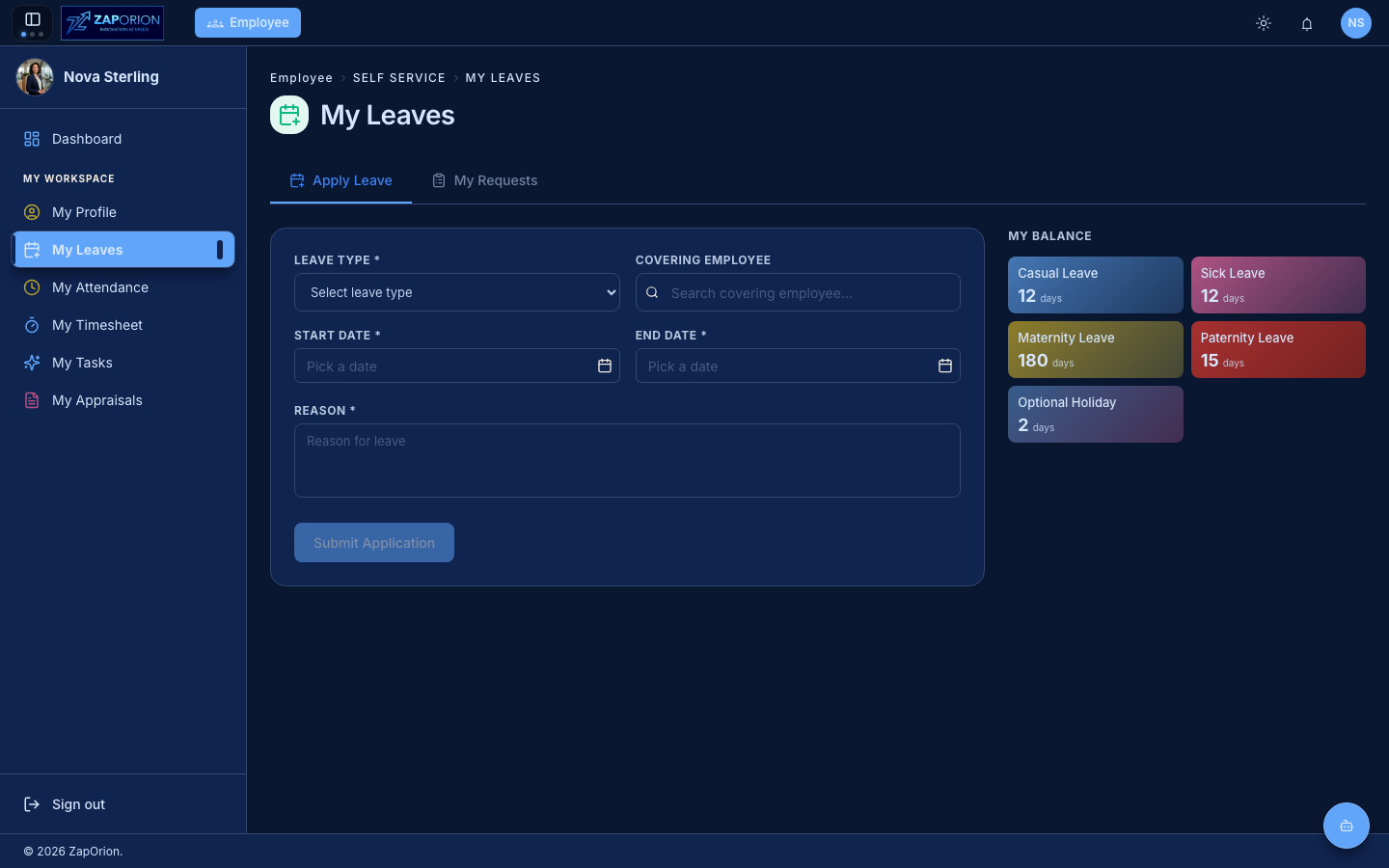The height and width of the screenshot is (868, 1389).
Task: Click the My Appraisals document icon
Action: click(32, 400)
